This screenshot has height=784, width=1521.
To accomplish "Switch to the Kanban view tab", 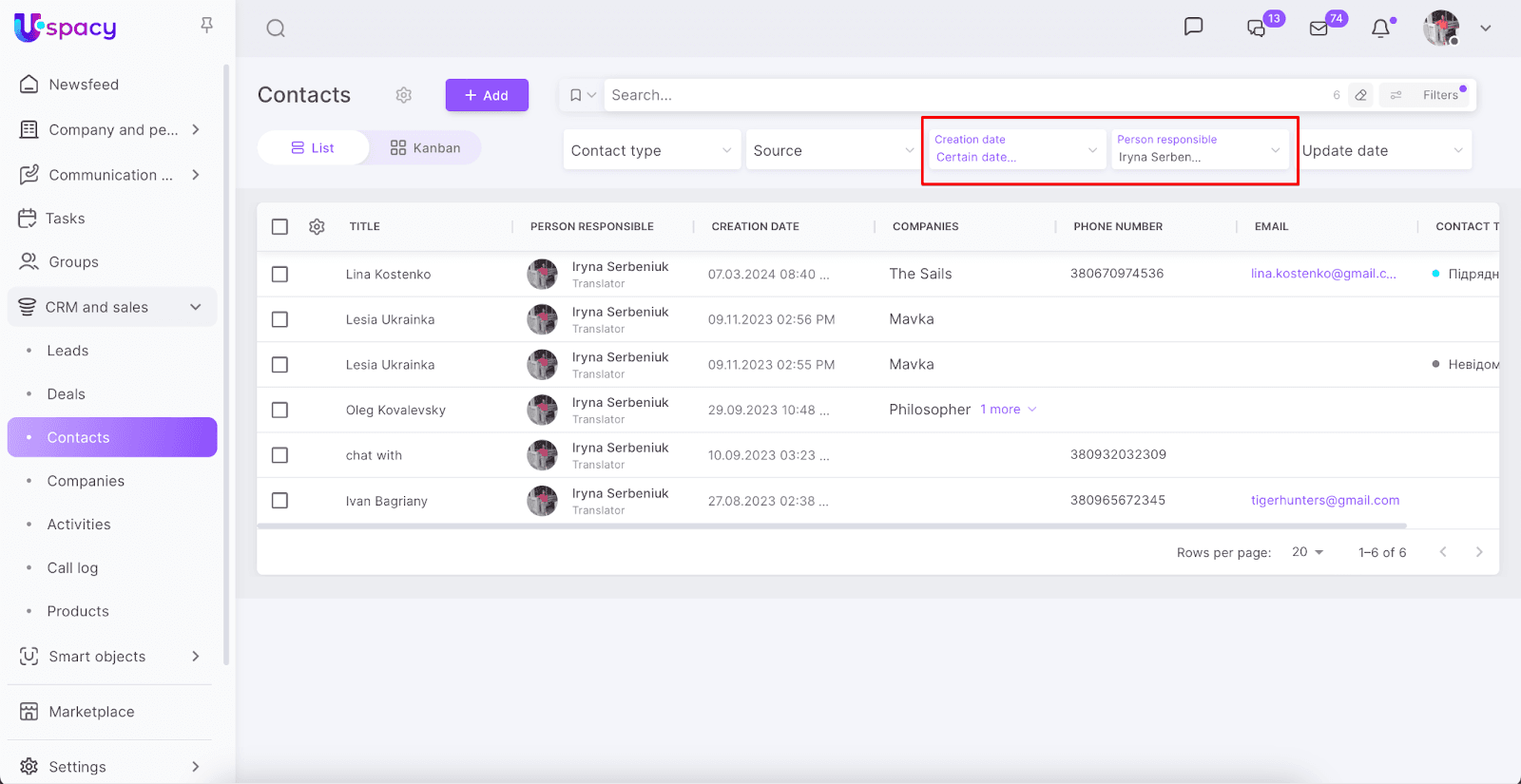I will click(x=425, y=148).
